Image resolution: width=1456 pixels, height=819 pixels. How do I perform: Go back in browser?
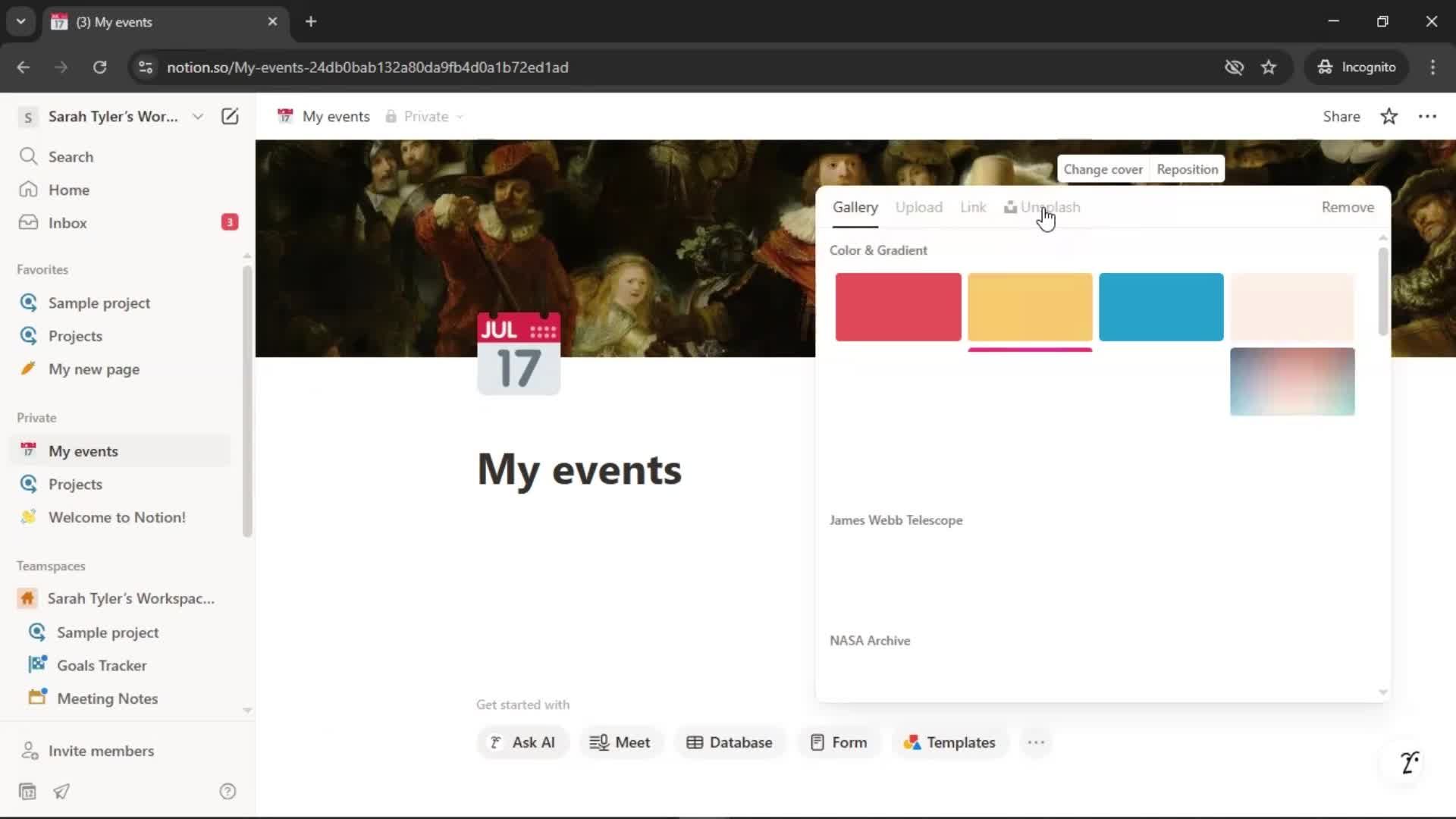pos(24,67)
